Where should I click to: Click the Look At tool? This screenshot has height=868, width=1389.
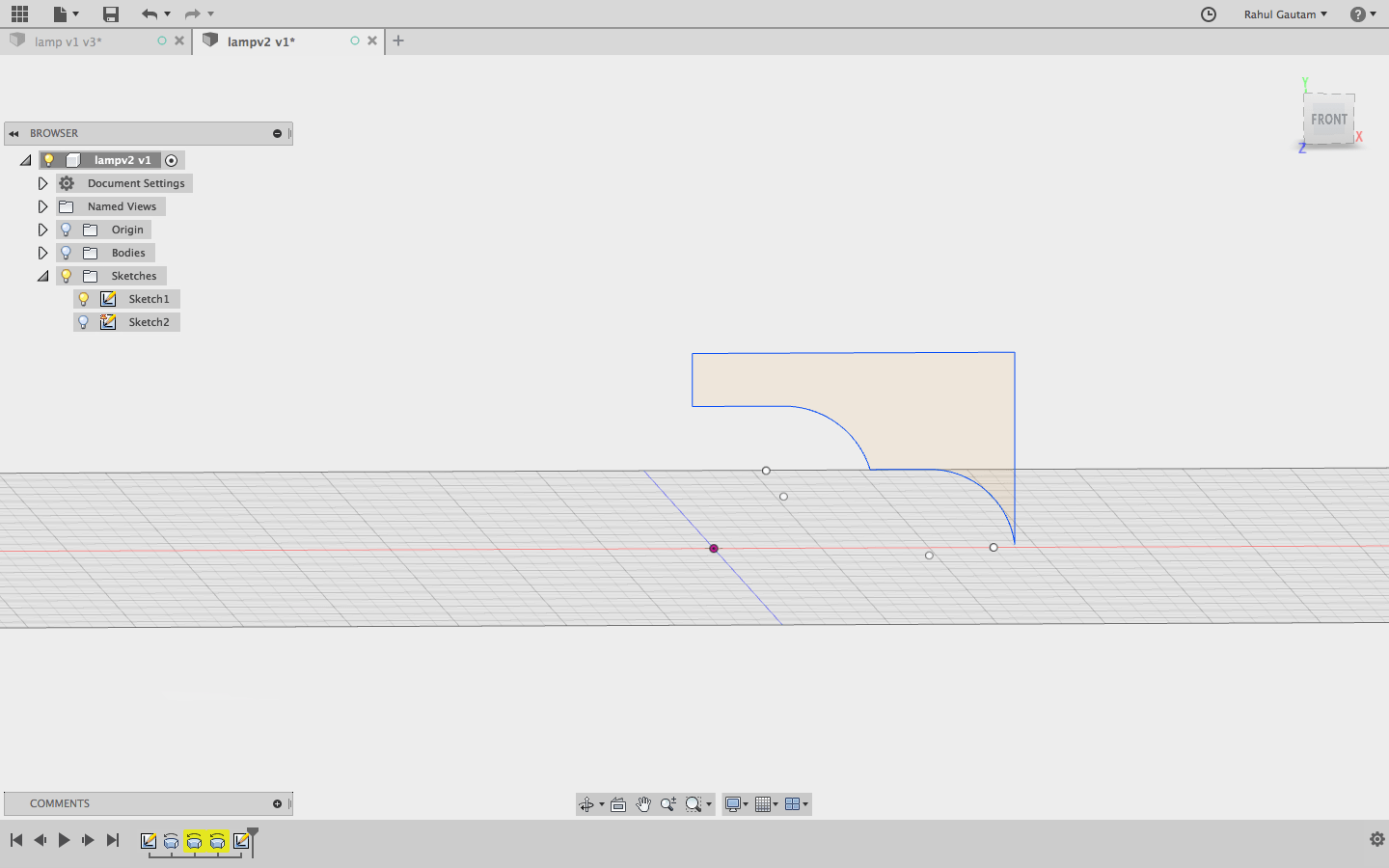coord(618,804)
